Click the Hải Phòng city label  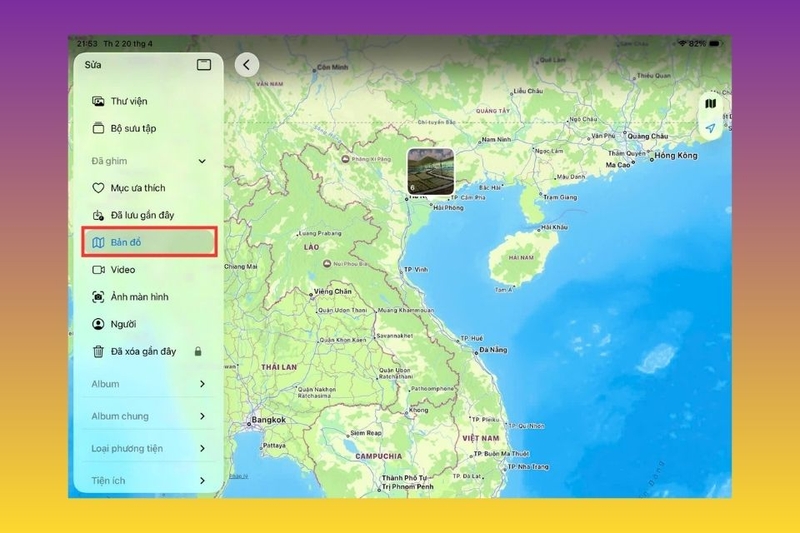coord(448,208)
